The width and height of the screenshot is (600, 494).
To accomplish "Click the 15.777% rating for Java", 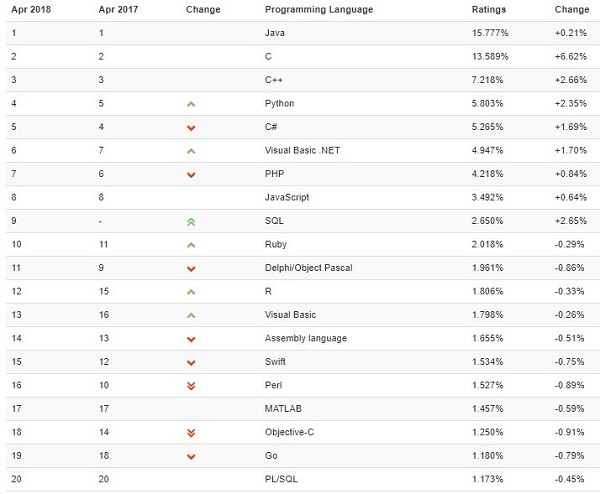I will point(490,33).
